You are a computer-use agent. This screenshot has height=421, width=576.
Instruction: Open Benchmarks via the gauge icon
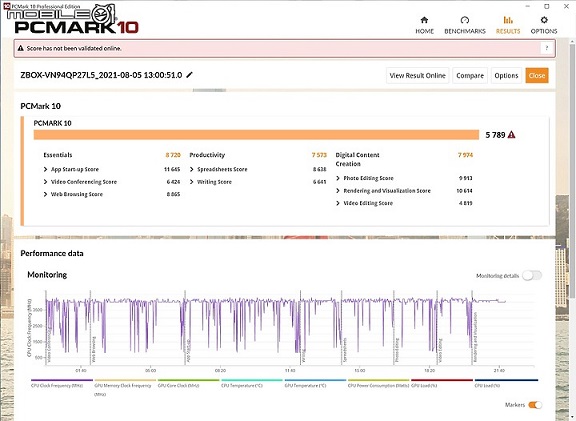point(465,20)
